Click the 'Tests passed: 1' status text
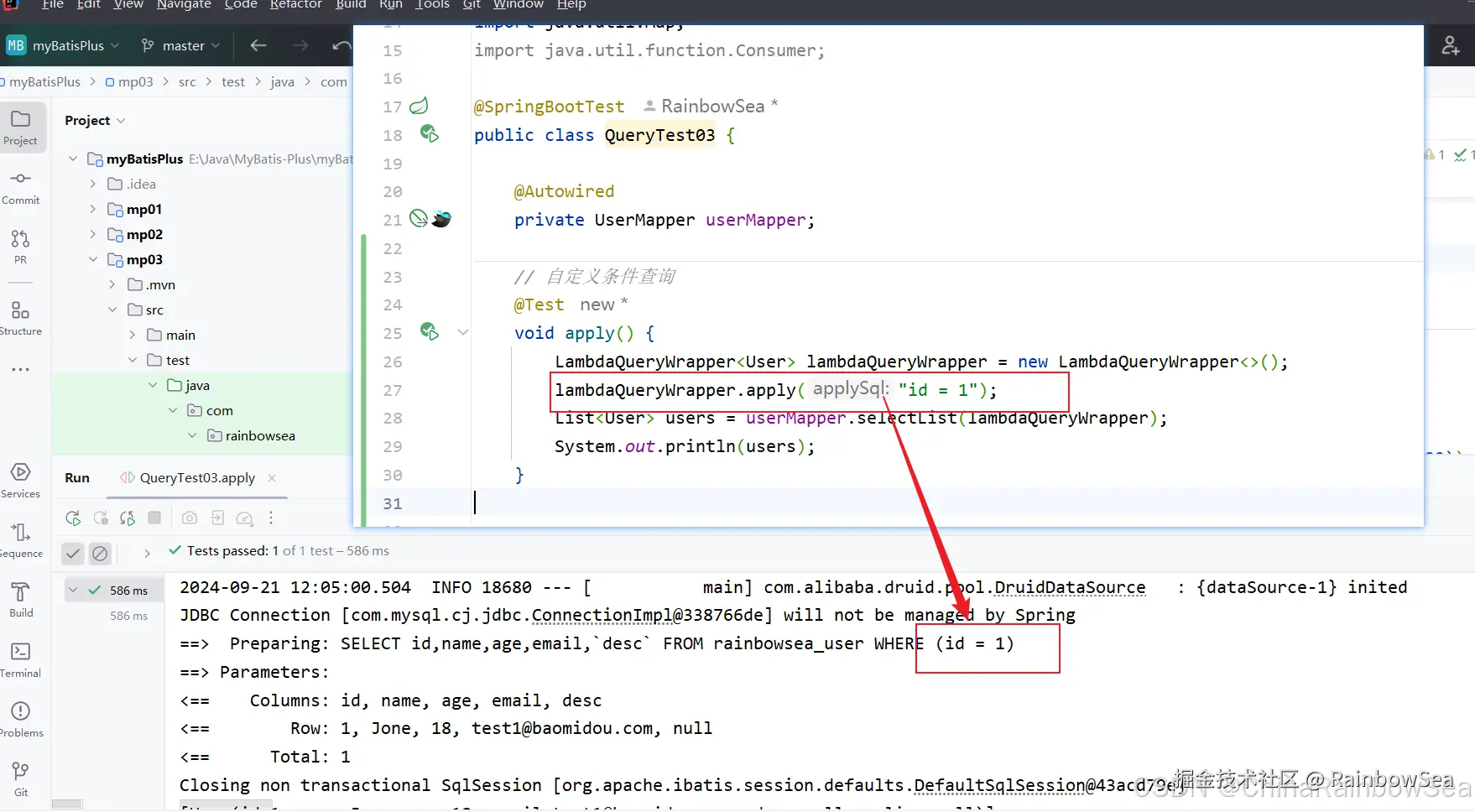This screenshot has height=812, width=1475. tap(232, 550)
